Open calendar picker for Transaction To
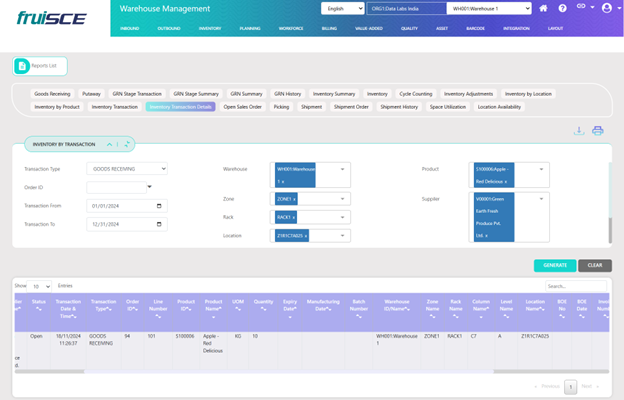Screen dimensions: 624x400 [x=159, y=225]
